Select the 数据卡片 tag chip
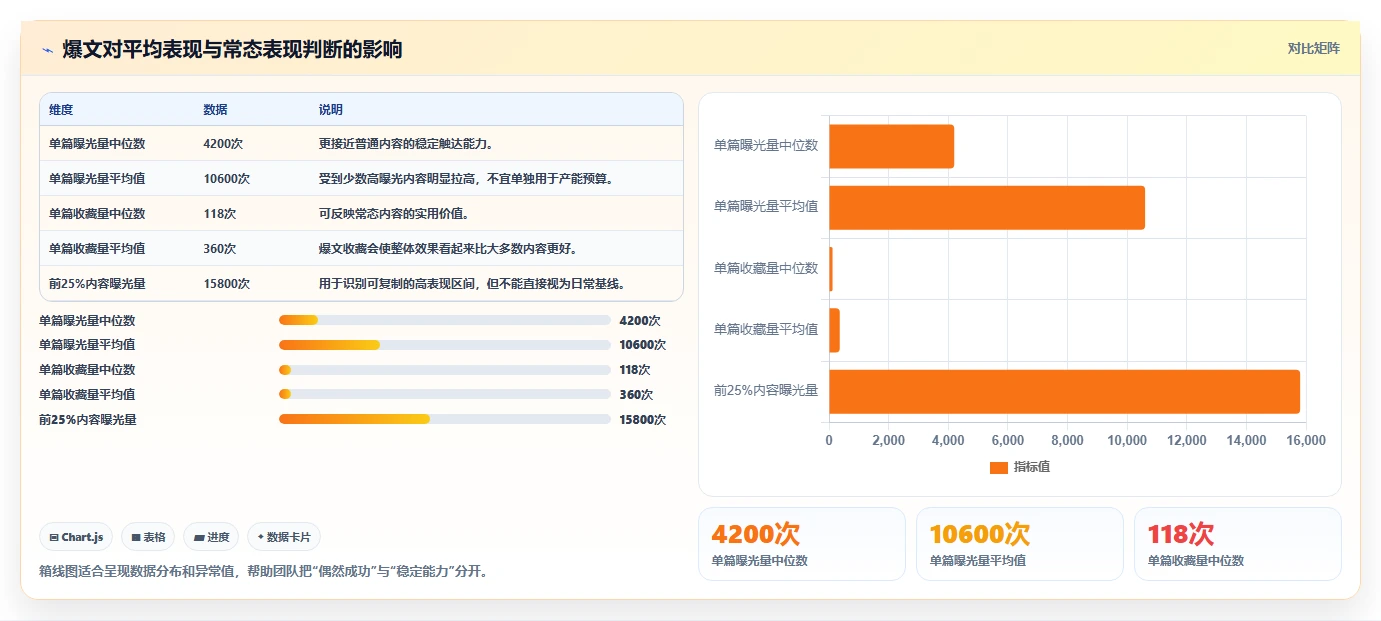The width and height of the screenshot is (1381, 621). tap(284, 537)
